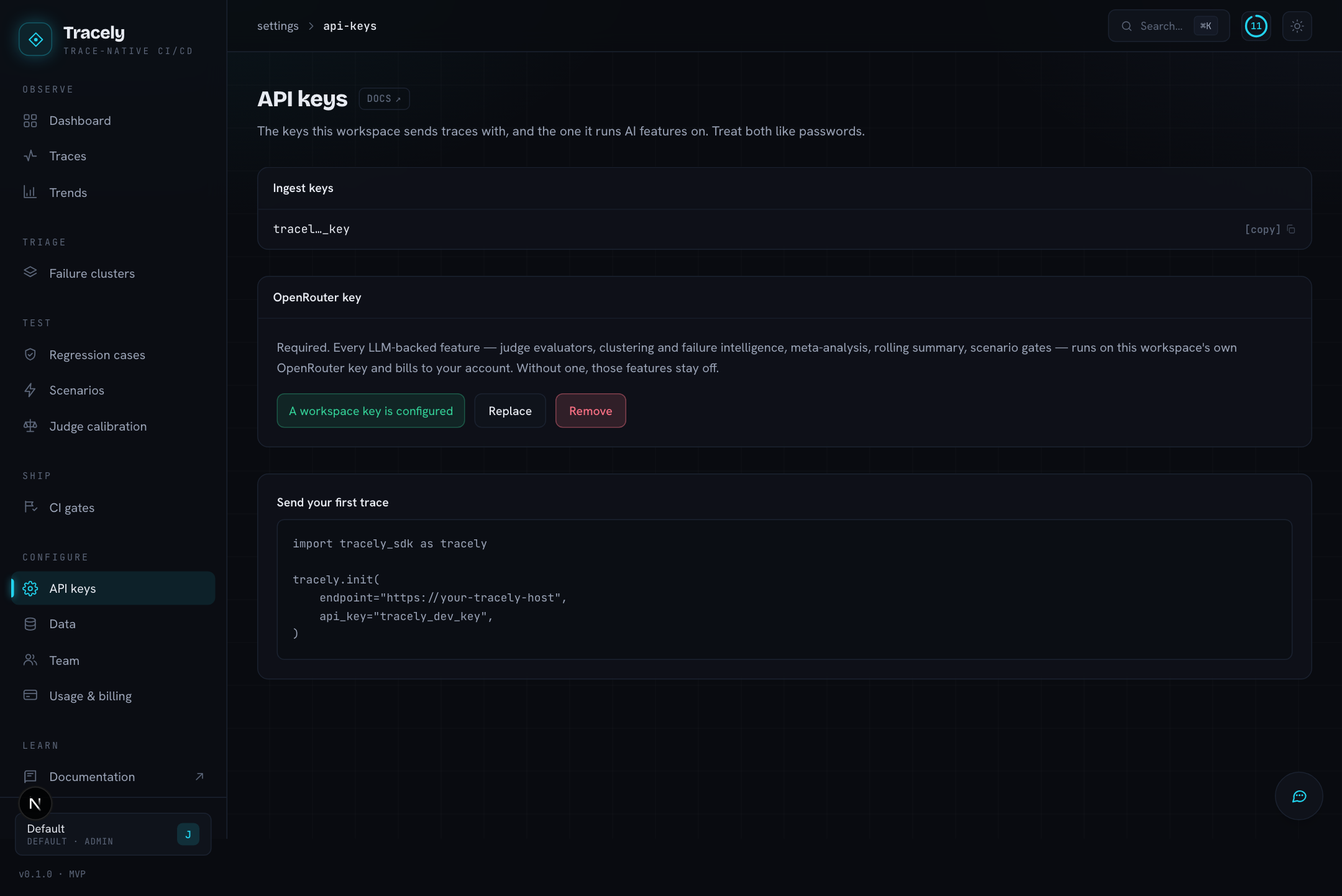Viewport: 1342px width, 896px height.
Task: Open the Team settings page
Action: click(x=113, y=661)
